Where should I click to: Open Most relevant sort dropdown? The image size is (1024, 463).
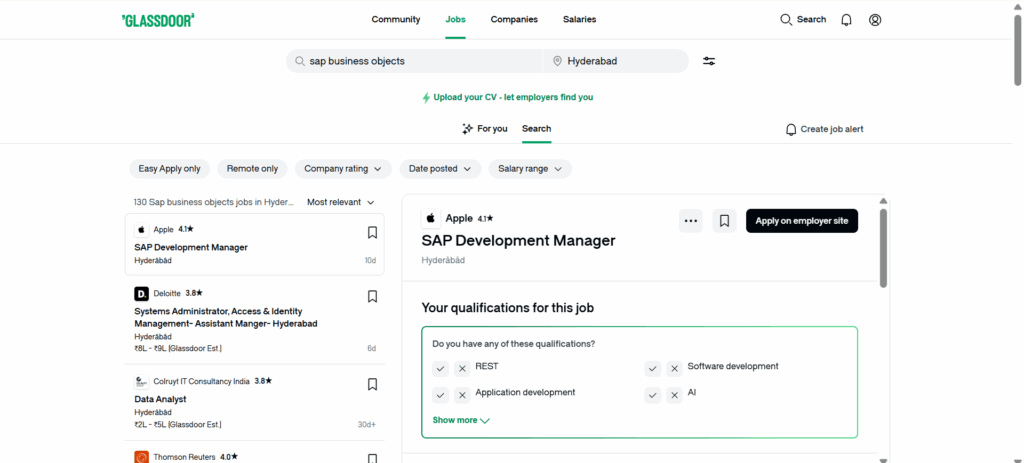pos(341,202)
